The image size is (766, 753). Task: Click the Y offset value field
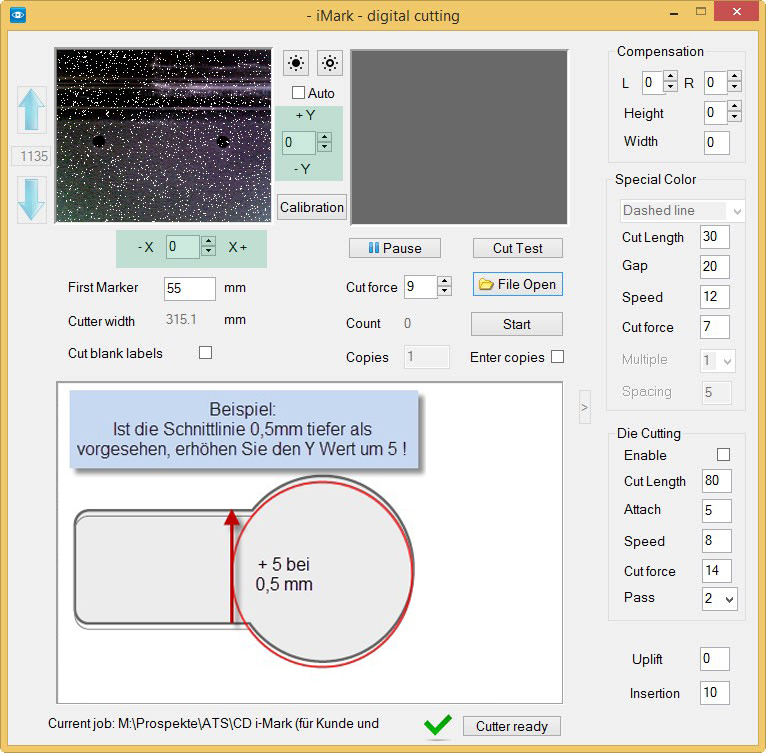point(299,142)
